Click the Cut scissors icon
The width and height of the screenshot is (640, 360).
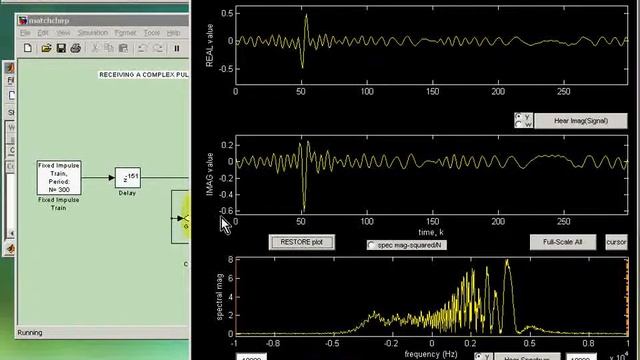tap(95, 48)
